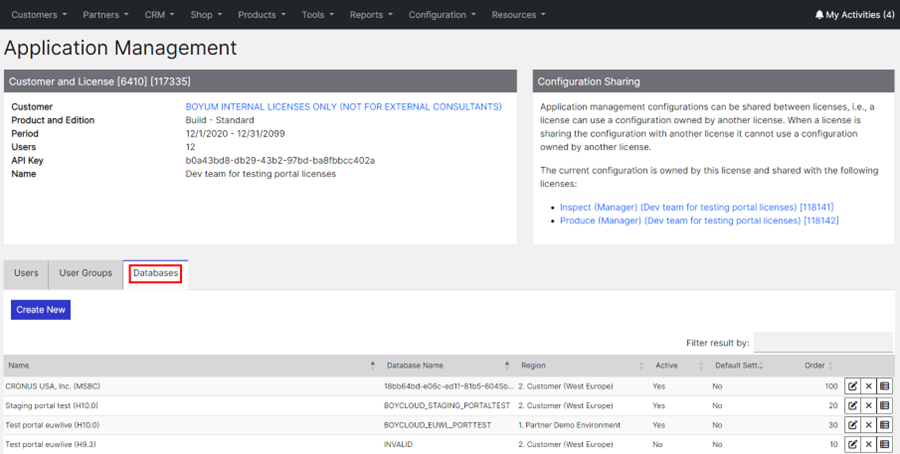Focus the Filter result by field
The width and height of the screenshot is (900, 454).
coord(823,342)
